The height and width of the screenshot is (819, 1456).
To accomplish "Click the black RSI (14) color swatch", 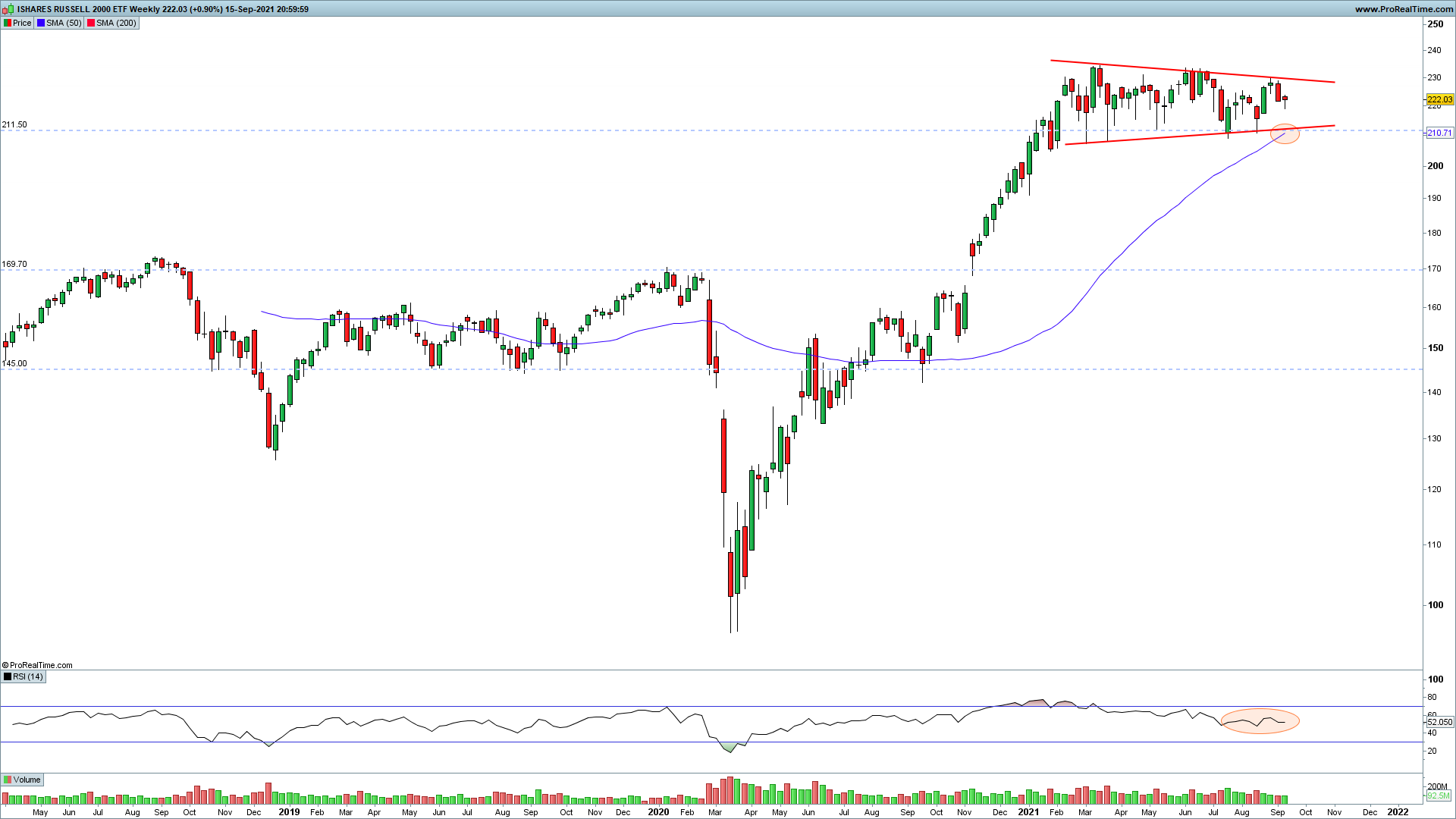I will click(x=8, y=676).
